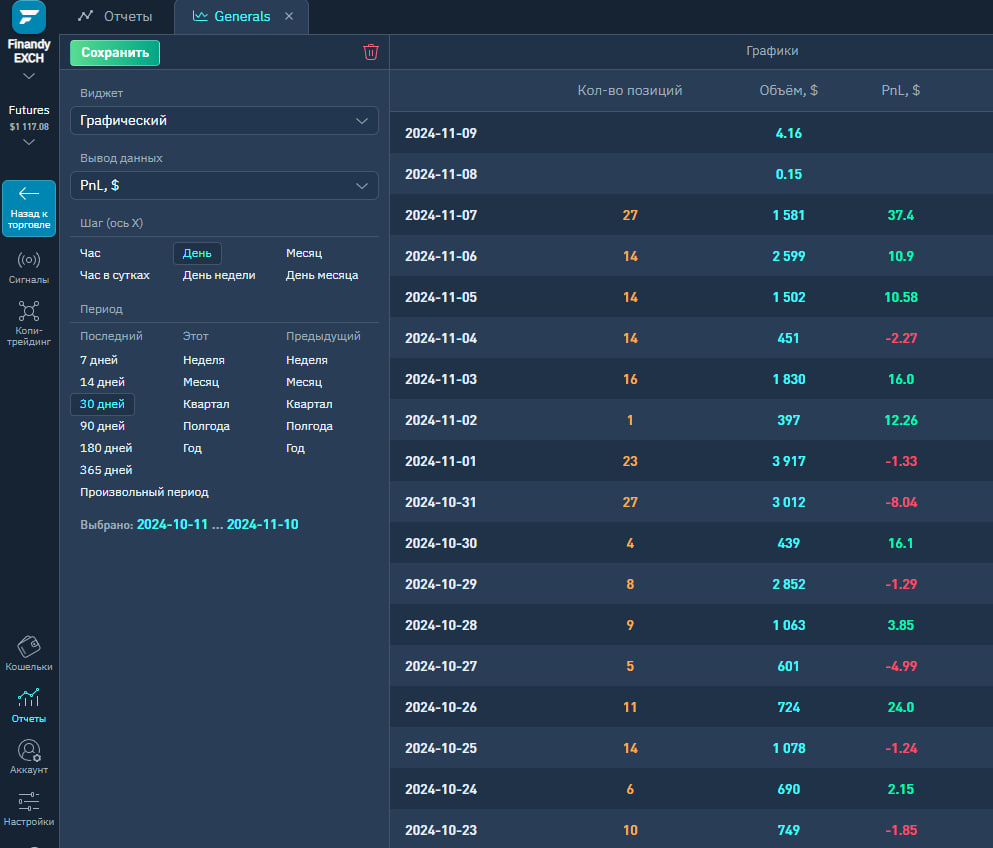The height and width of the screenshot is (848, 993).
Task: Click PnL value 37.4
Action: [x=901, y=215]
